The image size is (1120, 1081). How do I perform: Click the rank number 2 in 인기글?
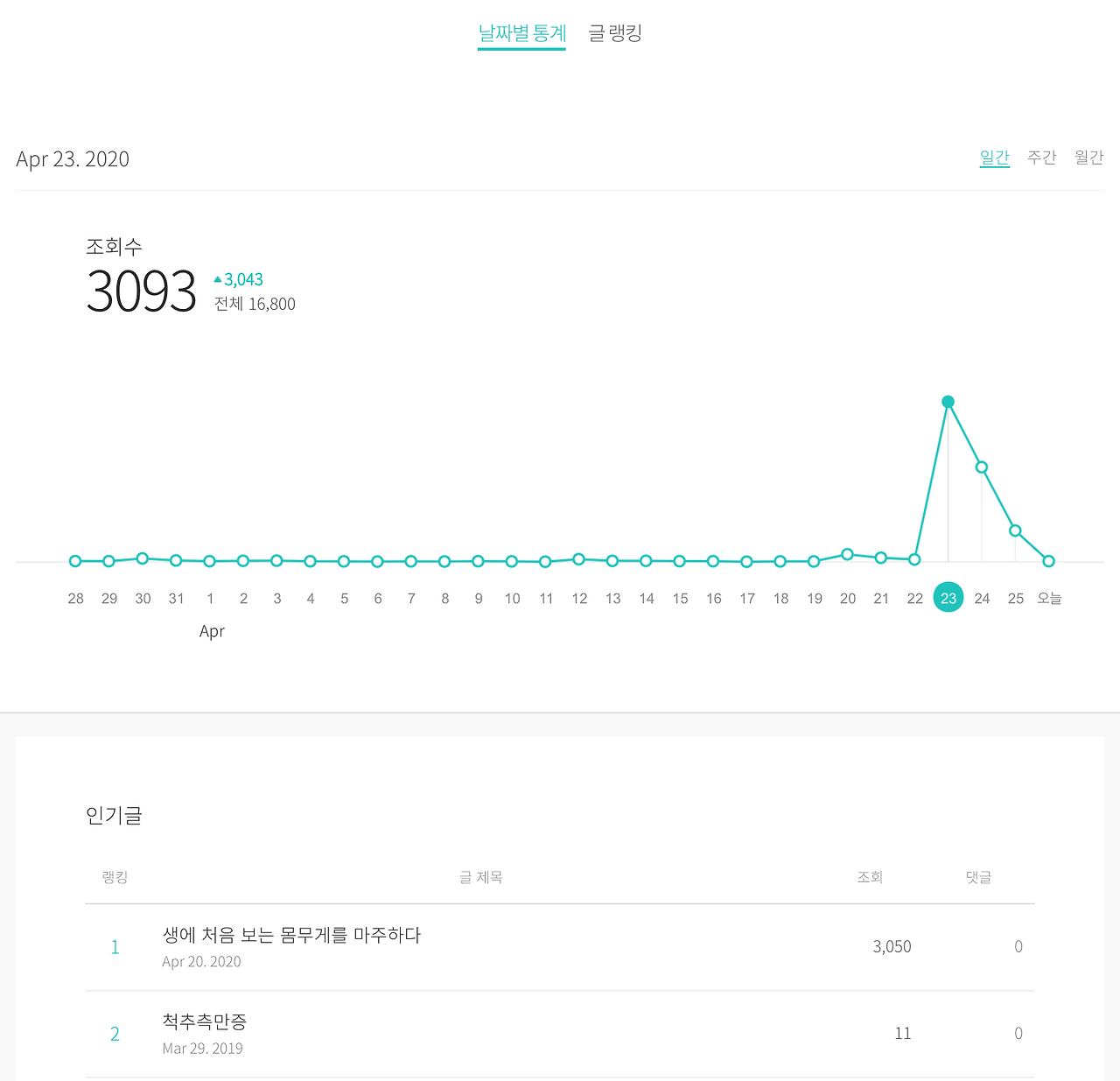[x=115, y=1033]
